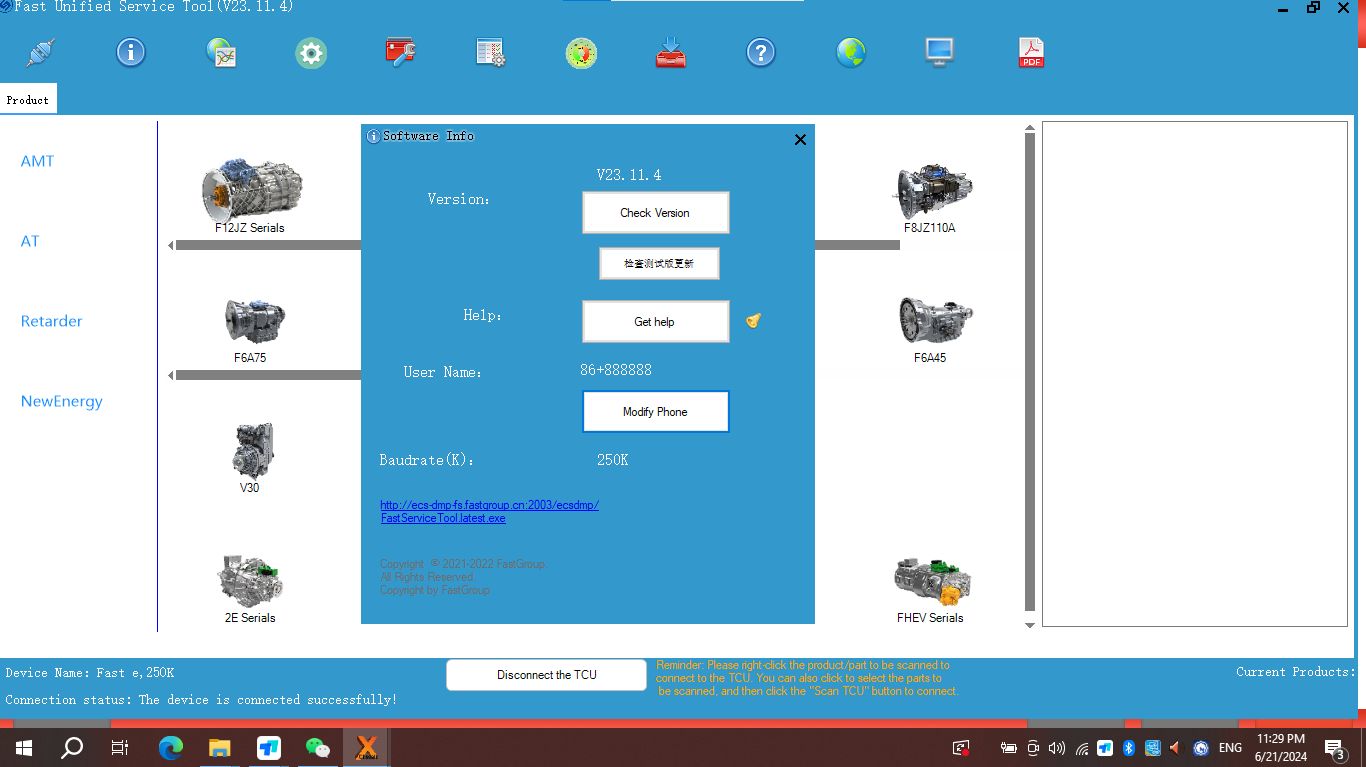1366x767 pixels.
Task: Click the monitor screen icon in toolbar
Action: click(x=939, y=52)
